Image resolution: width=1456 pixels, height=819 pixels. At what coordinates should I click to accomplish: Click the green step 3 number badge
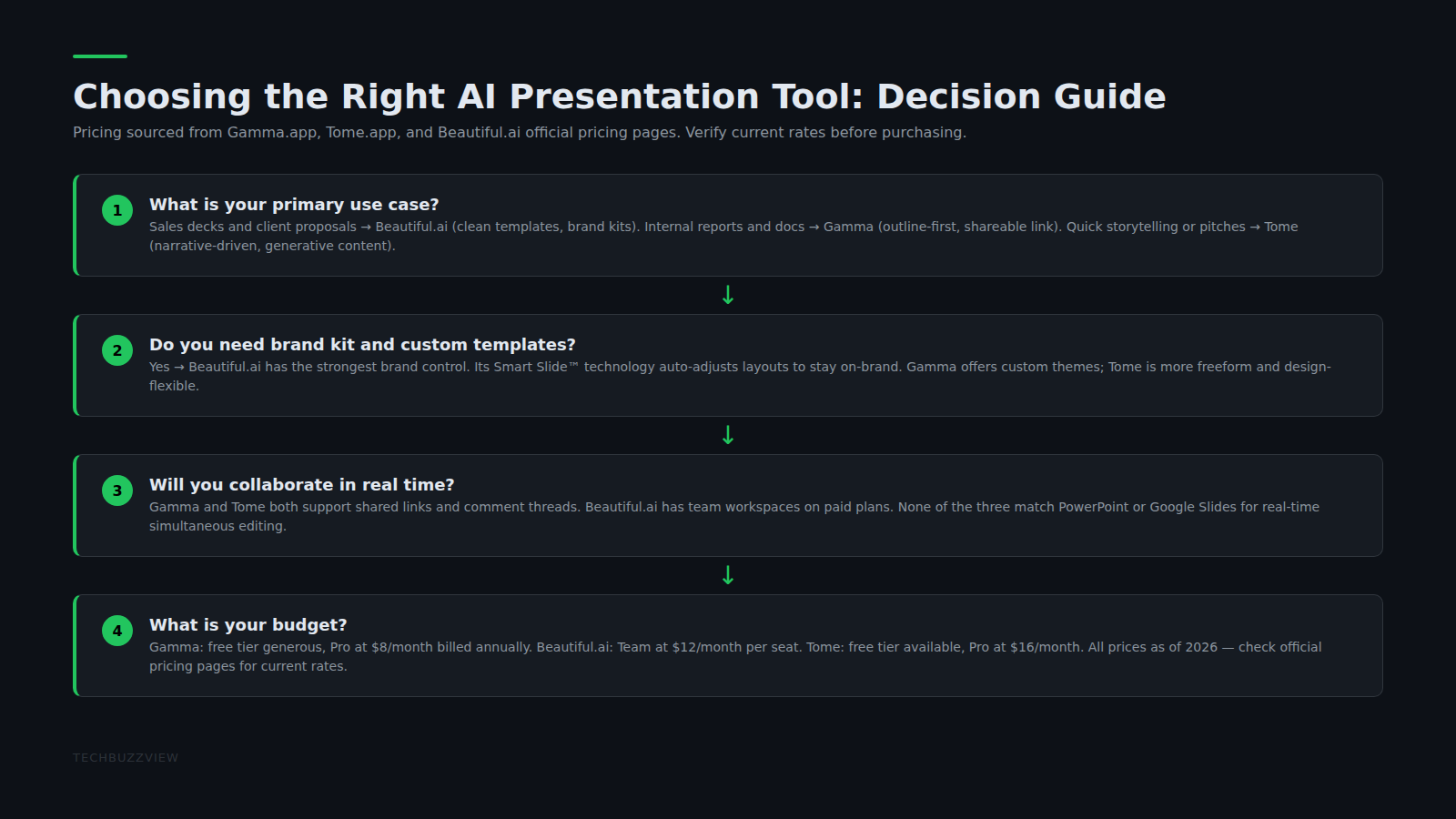[x=117, y=490]
